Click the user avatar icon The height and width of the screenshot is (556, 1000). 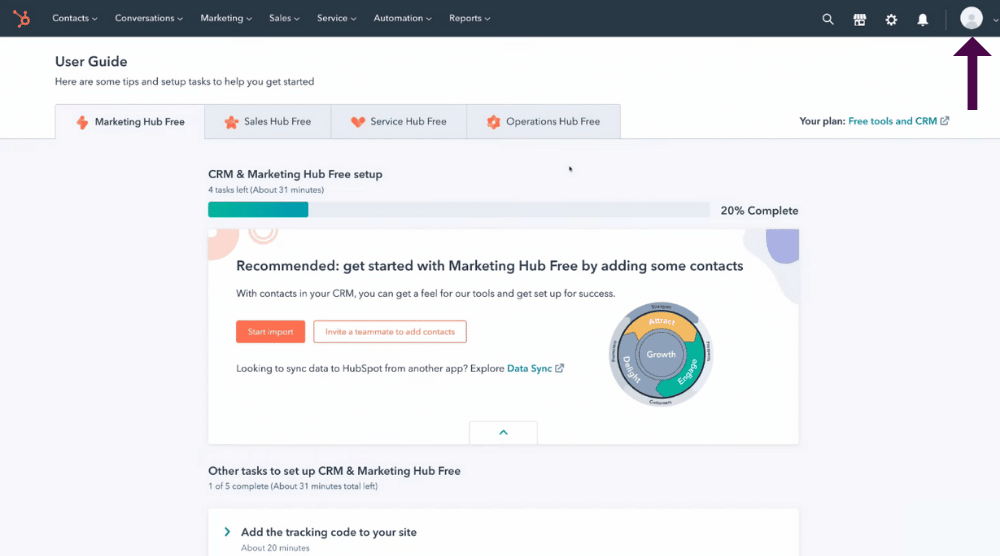pos(971,18)
